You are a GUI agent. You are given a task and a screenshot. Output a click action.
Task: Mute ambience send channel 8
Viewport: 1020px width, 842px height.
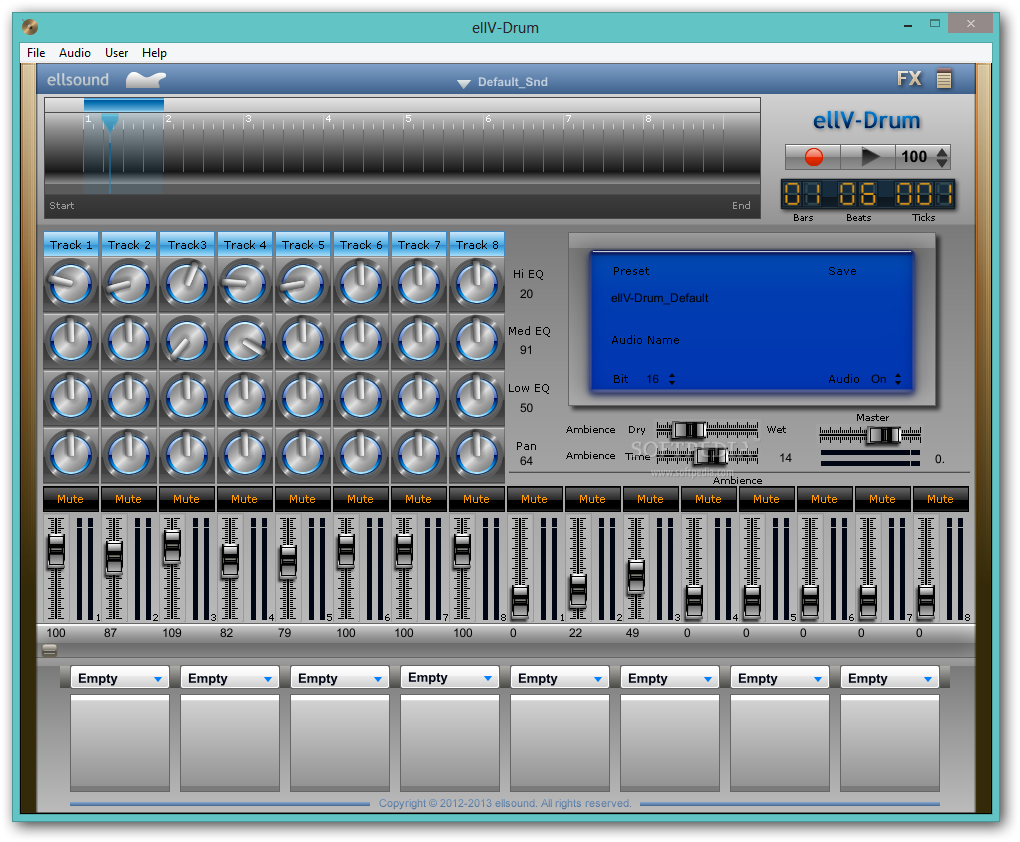941,499
